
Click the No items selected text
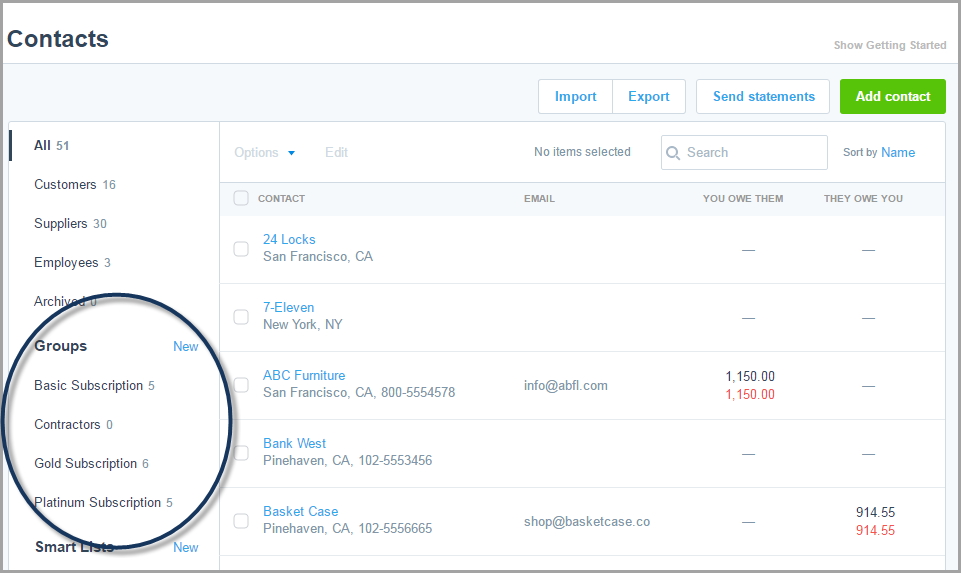tap(582, 152)
